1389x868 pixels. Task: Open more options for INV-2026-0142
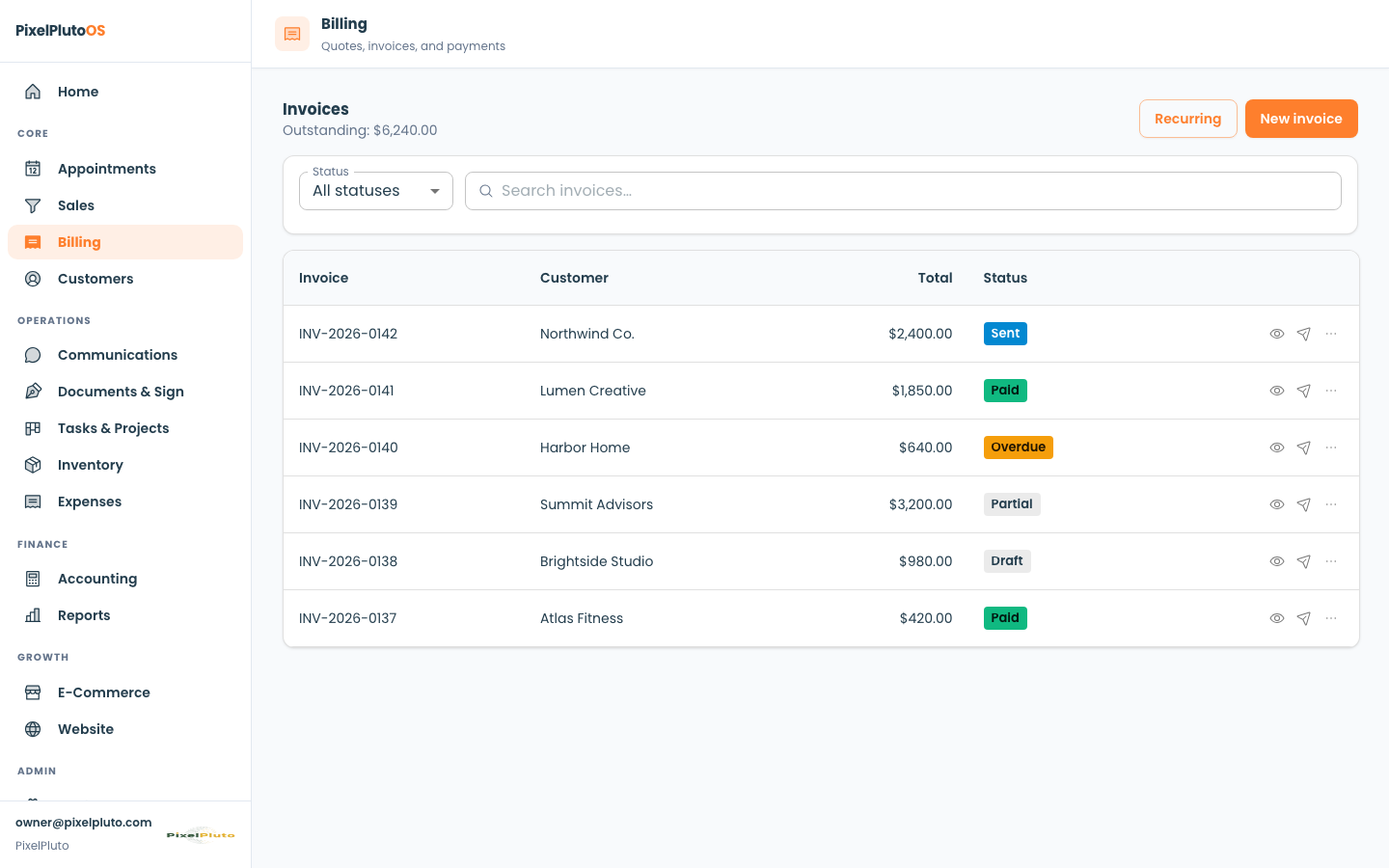1331,334
